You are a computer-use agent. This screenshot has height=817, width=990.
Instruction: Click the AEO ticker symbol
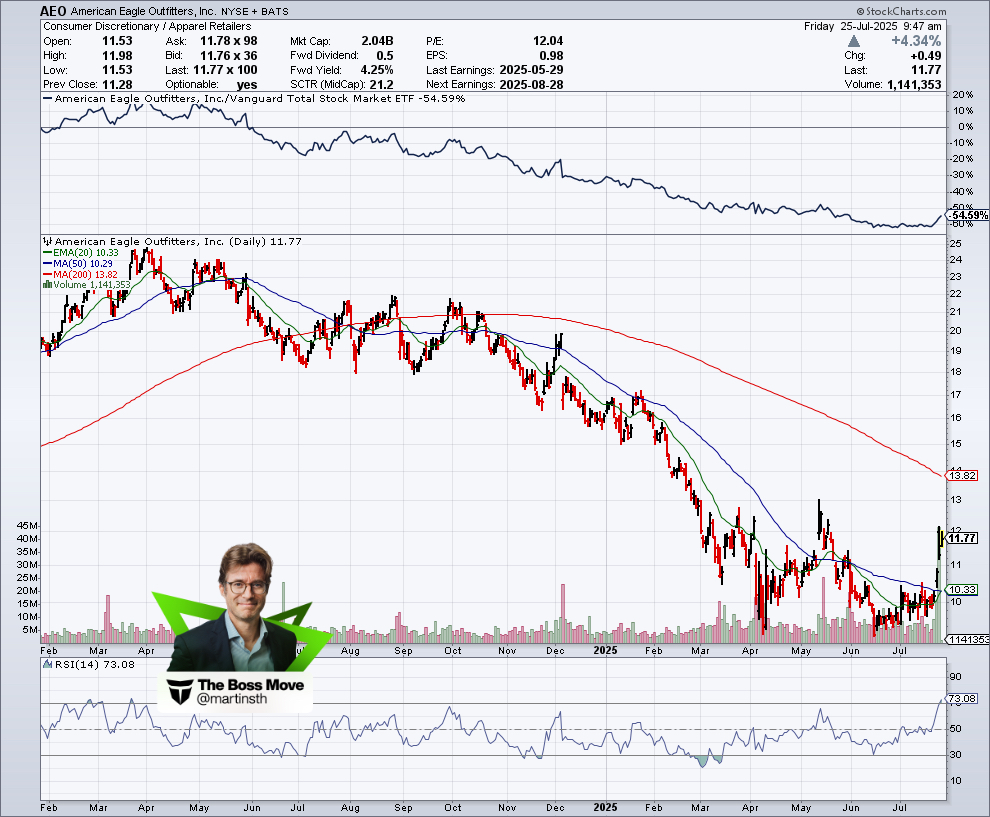[x=53, y=11]
